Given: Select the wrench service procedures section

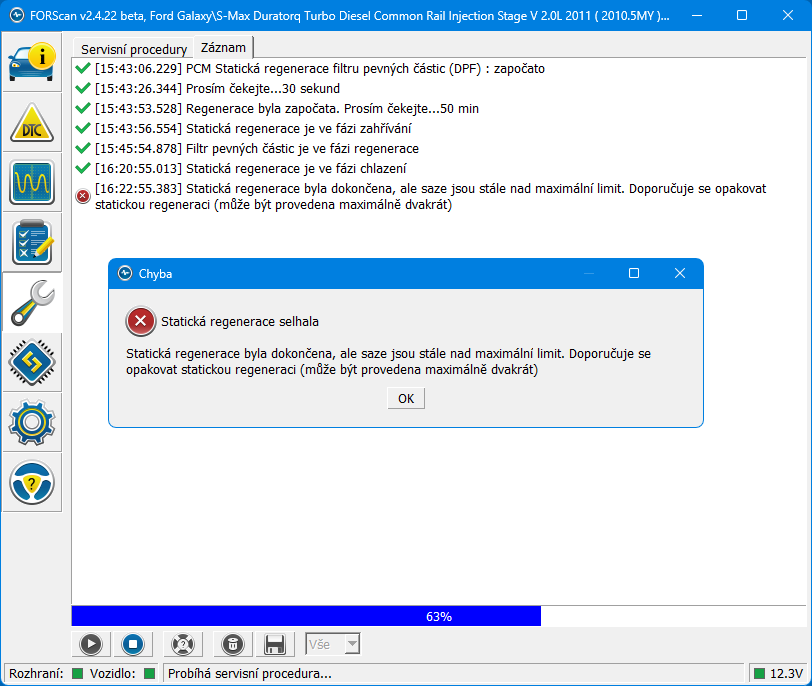Looking at the screenshot, I should pyautogui.click(x=32, y=302).
